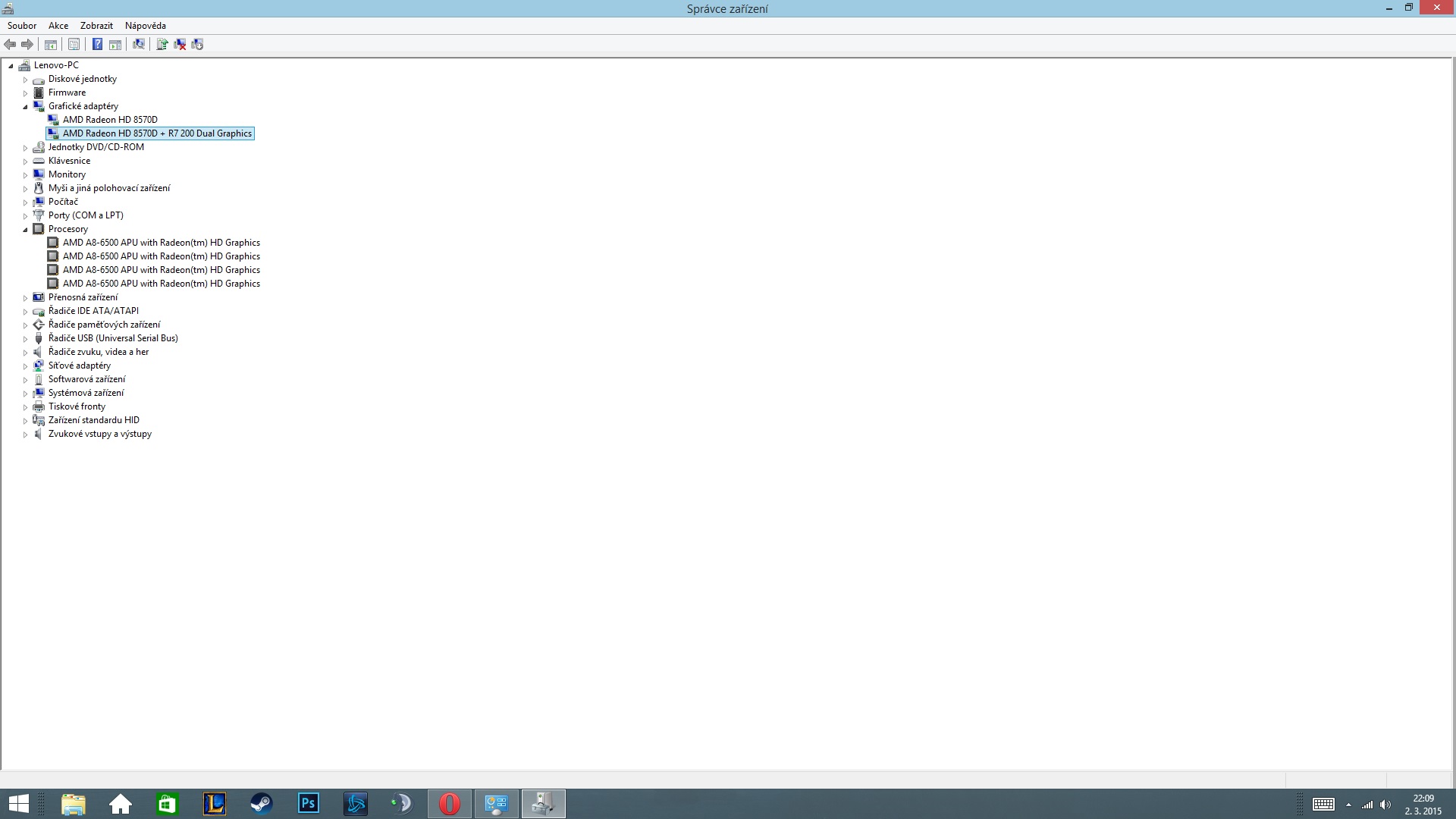The image size is (1456, 819).
Task: Open Photoshop from the taskbar
Action: (x=308, y=803)
